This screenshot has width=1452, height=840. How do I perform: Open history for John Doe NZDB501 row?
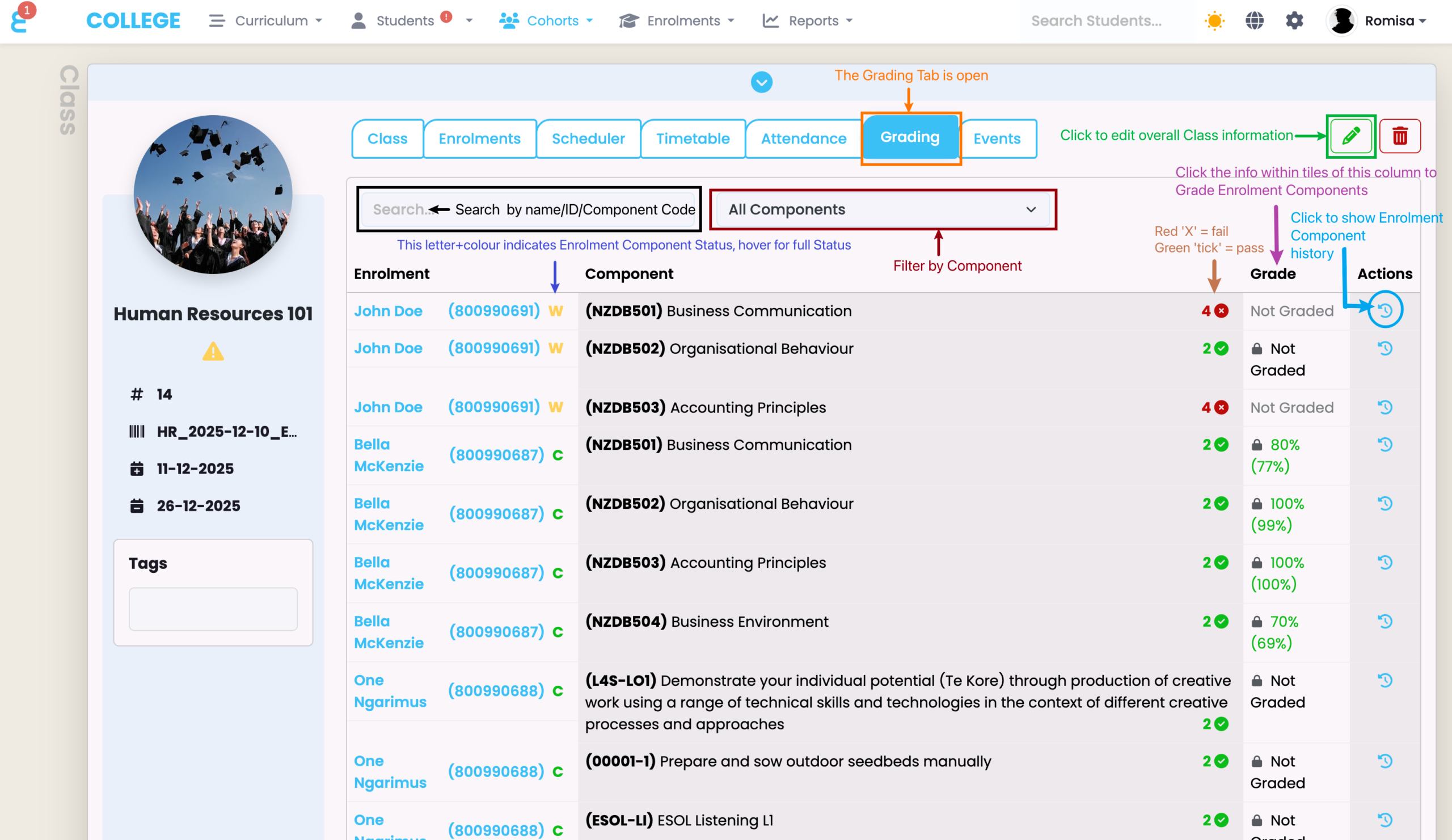[x=1385, y=311]
